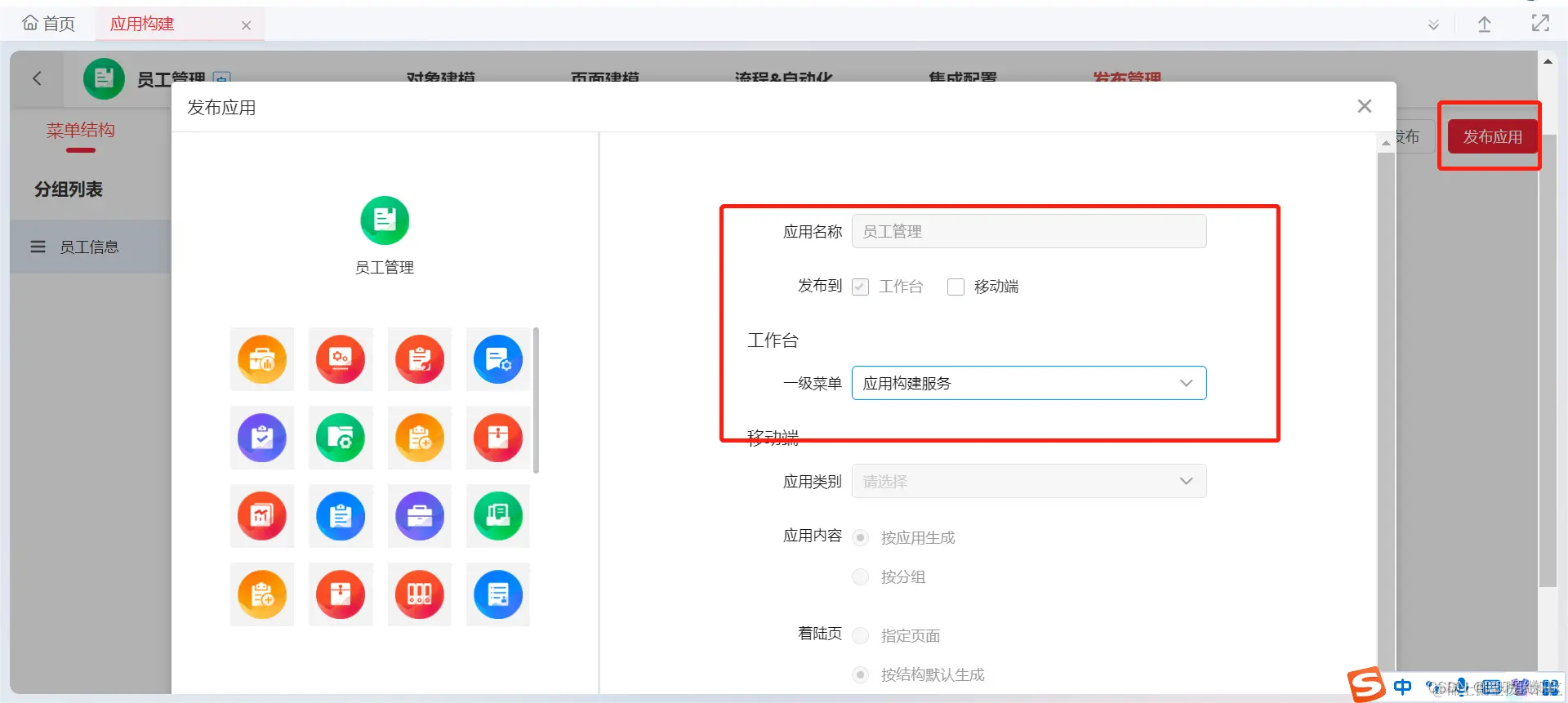Pick the orange clipboard-plus icon beside the green folder
This screenshot has width=1568, height=703.
(x=420, y=438)
